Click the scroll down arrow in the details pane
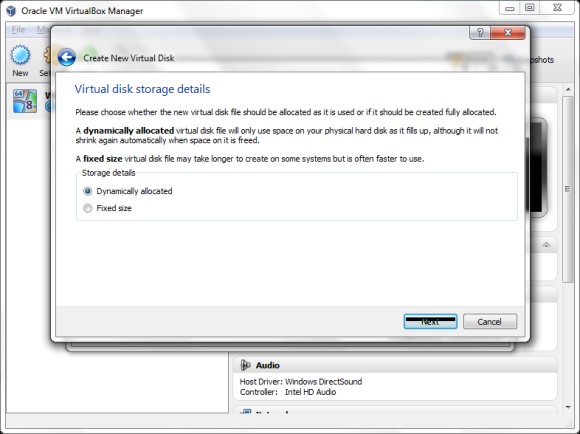This screenshot has width=580, height=434. (568, 407)
